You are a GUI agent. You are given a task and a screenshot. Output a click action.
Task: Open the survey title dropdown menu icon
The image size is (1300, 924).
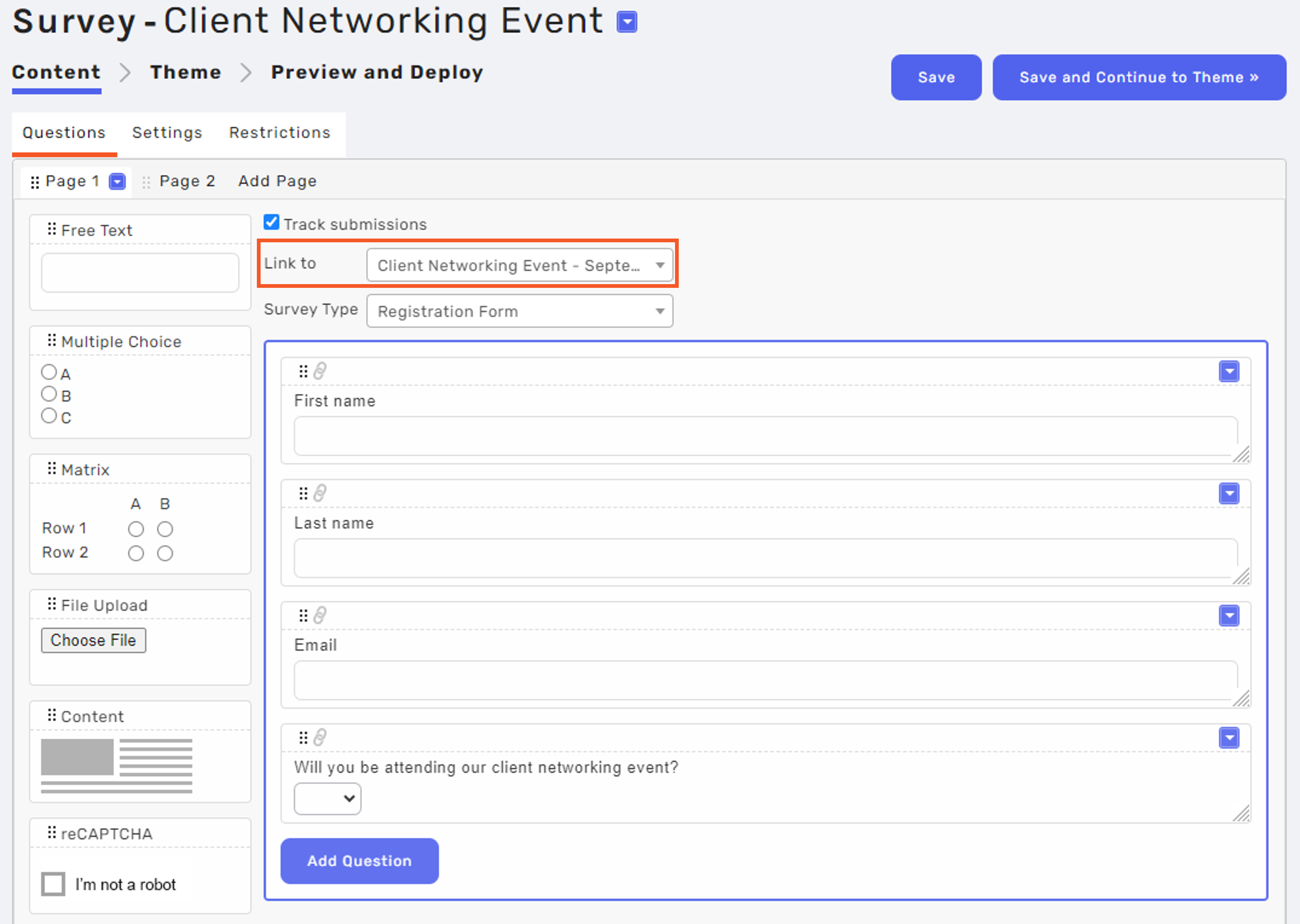[626, 22]
